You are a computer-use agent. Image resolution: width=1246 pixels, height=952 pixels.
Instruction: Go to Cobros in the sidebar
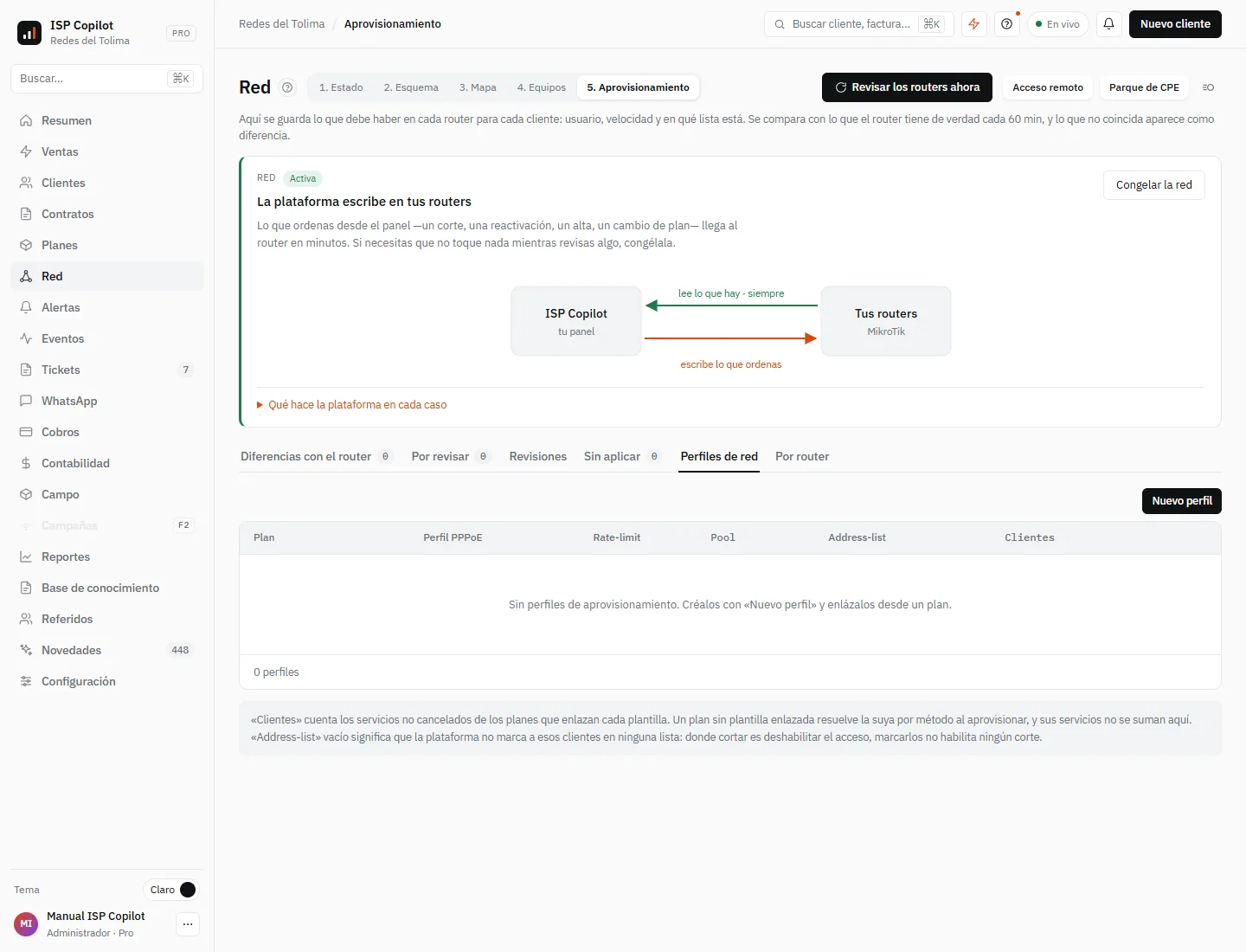(107, 432)
